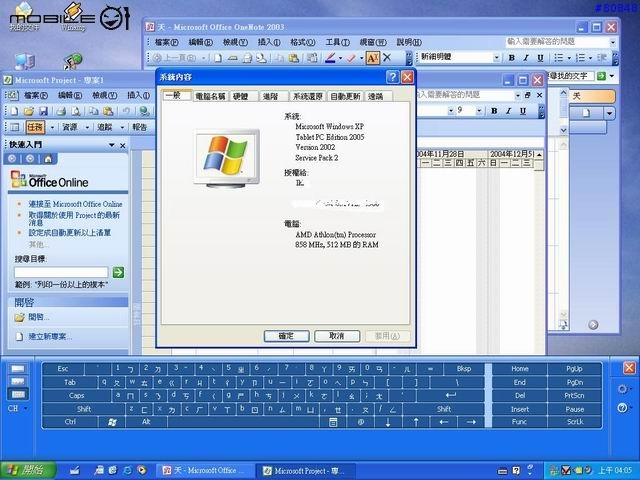Image resolution: width=640 pixels, height=480 pixels.
Task: Open the 資源 dropdown arrow in Project guide toolbar
Action: pos(87,128)
